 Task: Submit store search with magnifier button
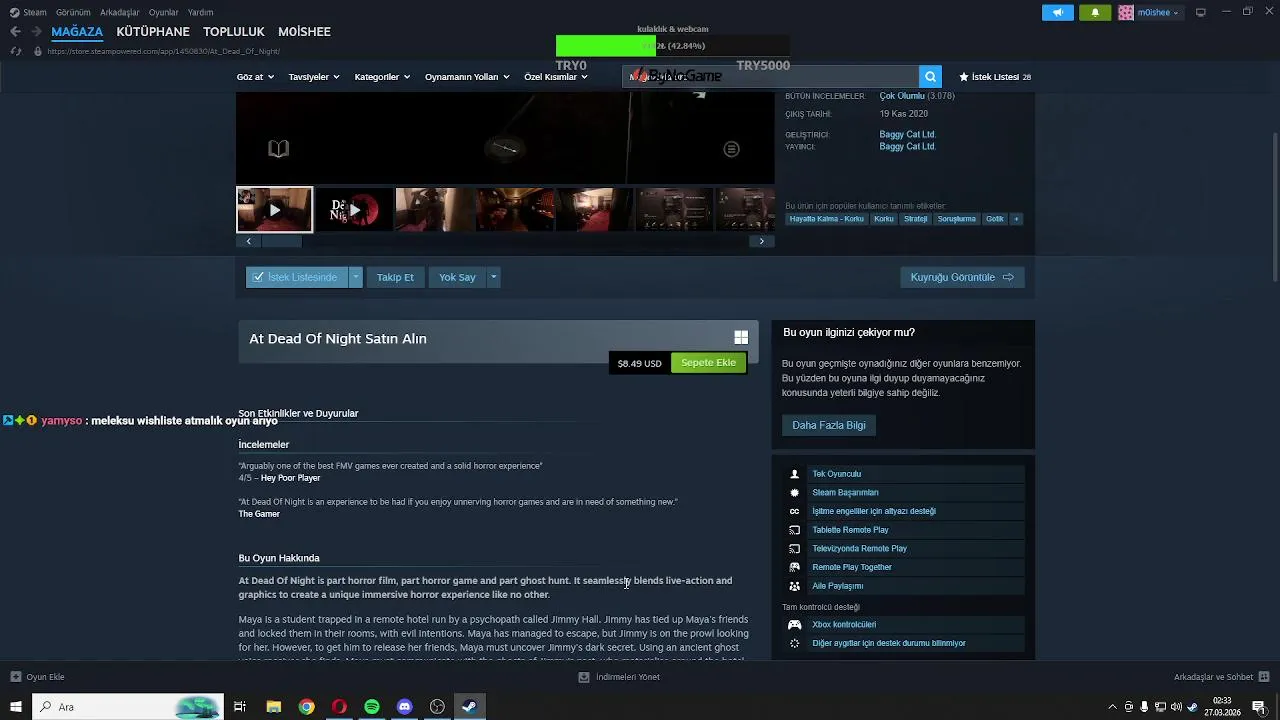[x=931, y=77]
